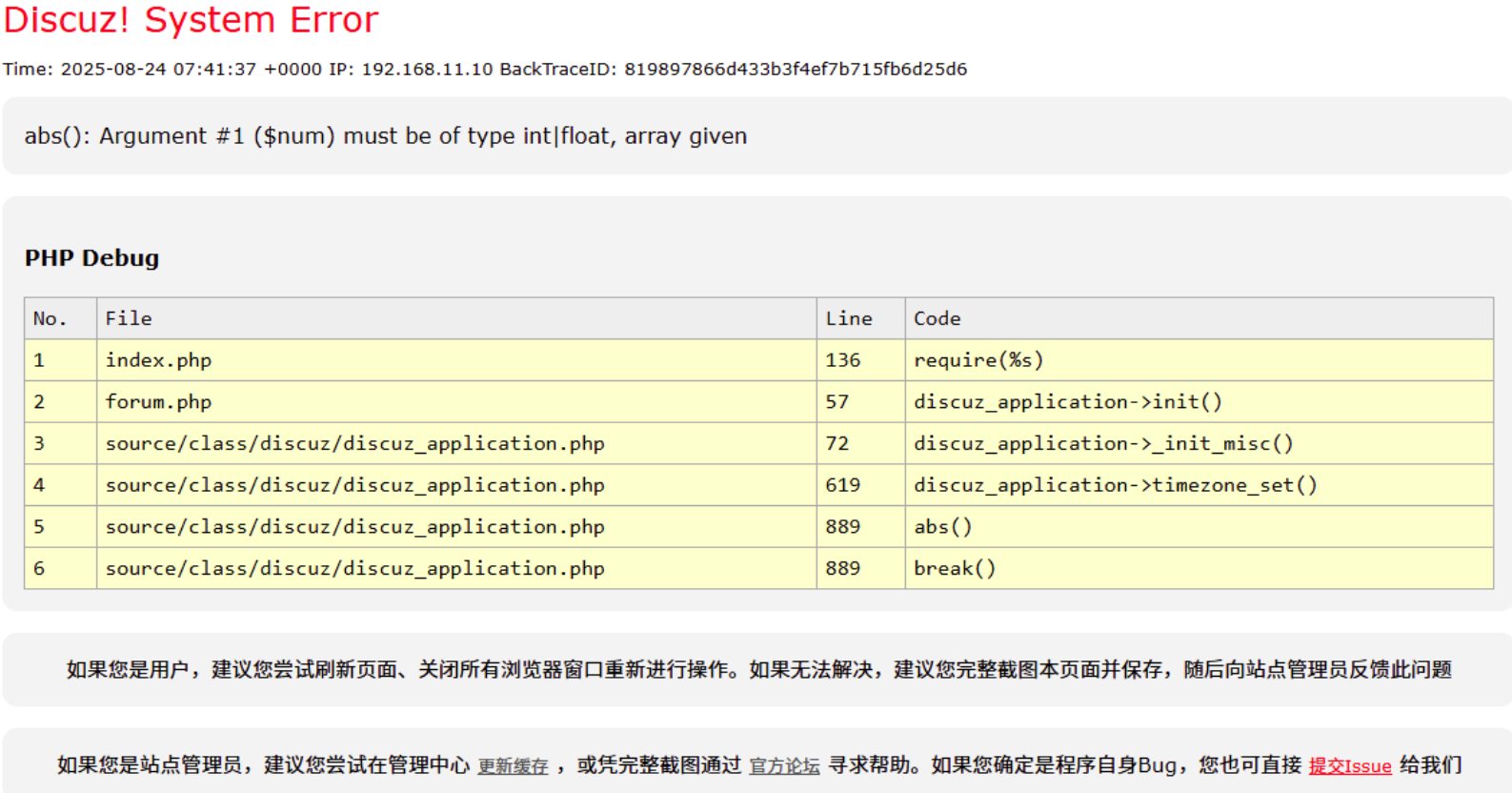Click the Line column header

coord(860,318)
